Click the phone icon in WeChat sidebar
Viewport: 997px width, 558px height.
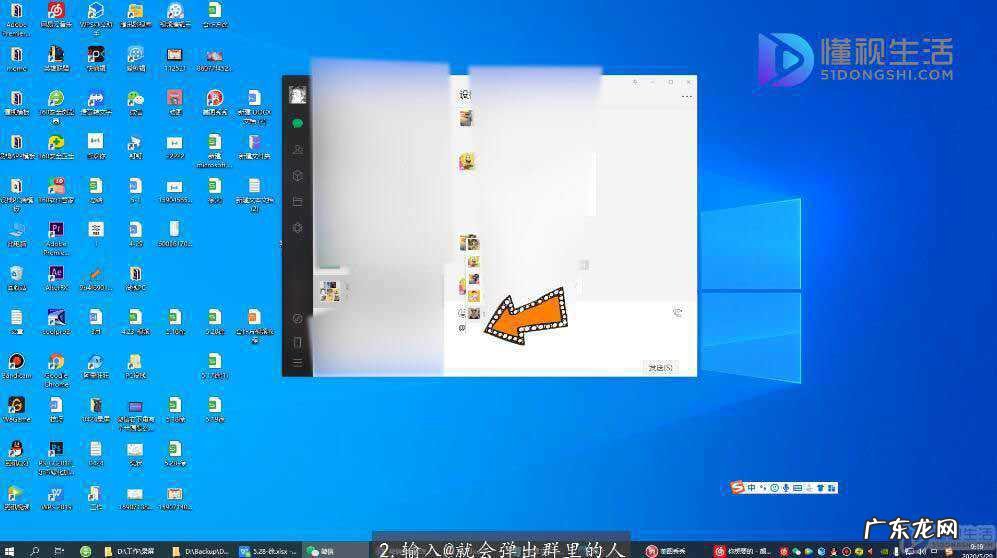pyautogui.click(x=297, y=342)
